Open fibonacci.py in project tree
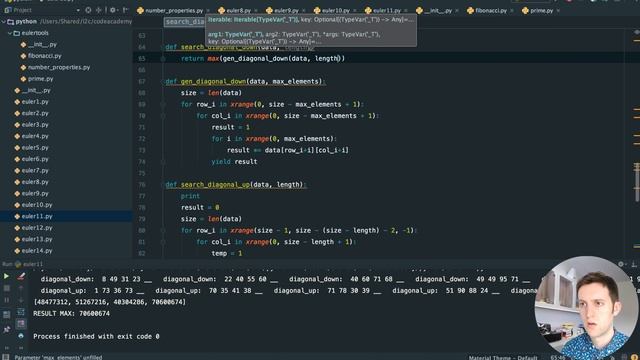Viewport: 640px width, 360px height. pyautogui.click(x=44, y=56)
